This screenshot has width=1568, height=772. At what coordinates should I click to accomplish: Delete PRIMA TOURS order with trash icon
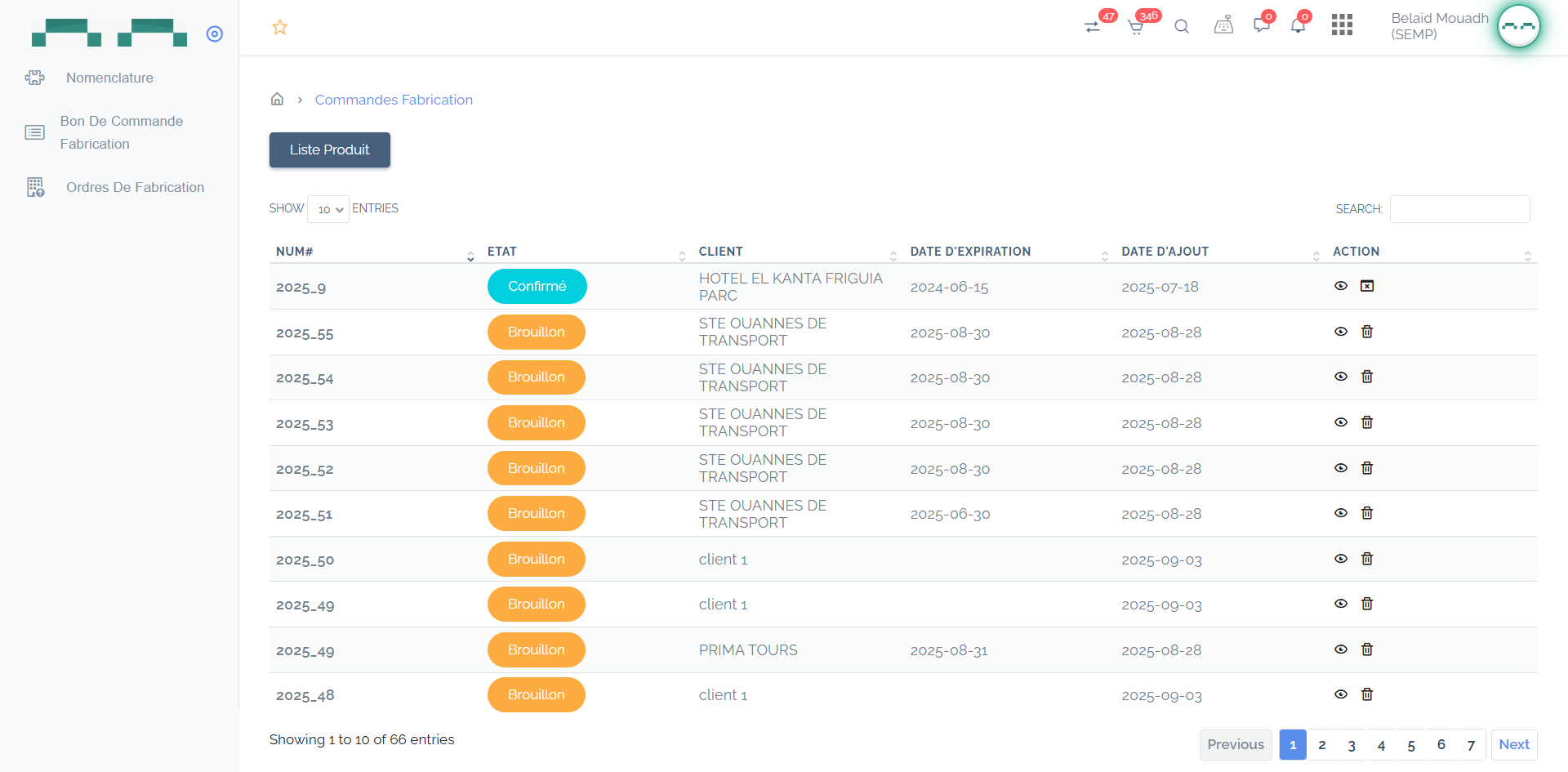(x=1367, y=649)
